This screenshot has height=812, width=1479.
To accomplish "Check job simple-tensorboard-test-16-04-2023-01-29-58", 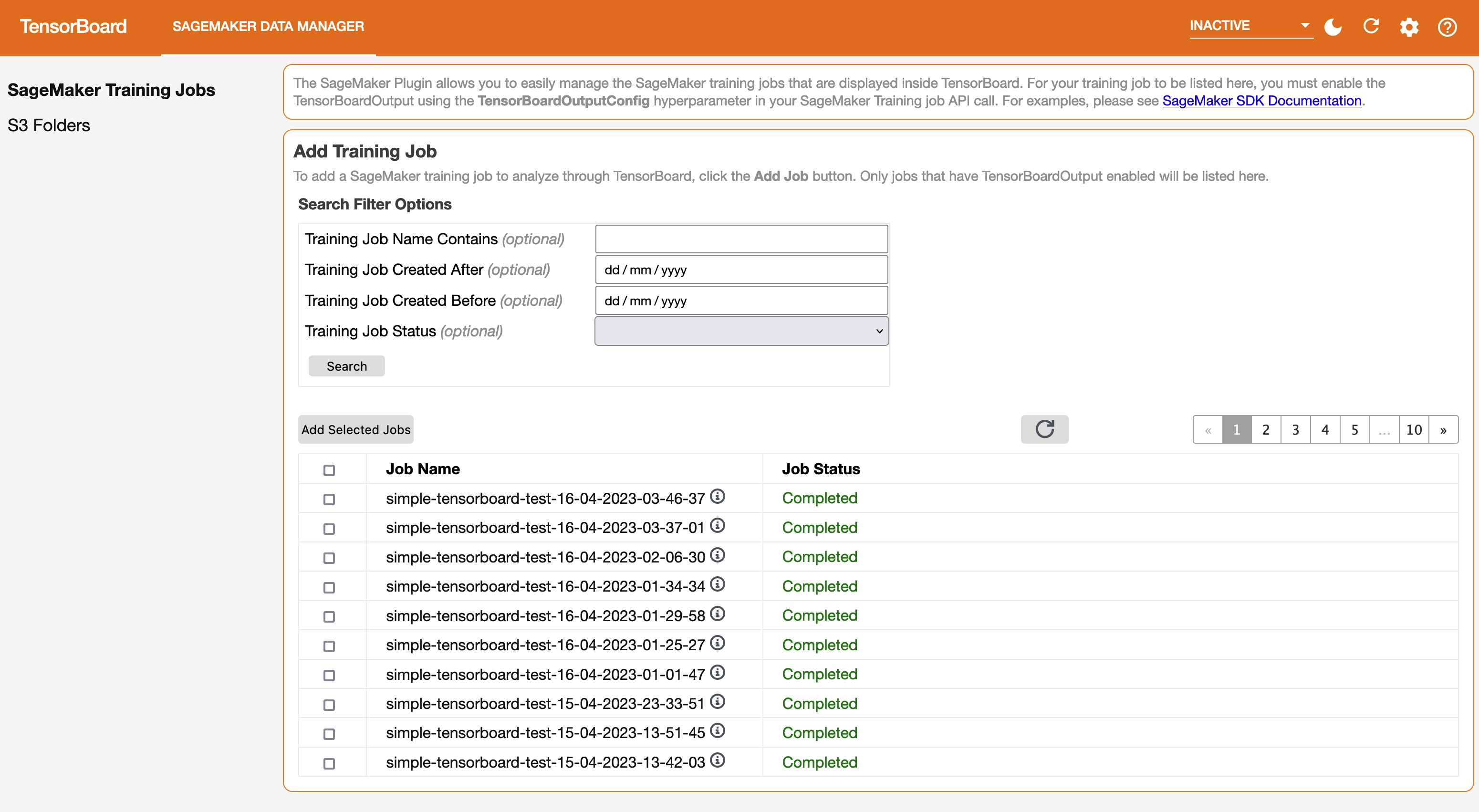I will pyautogui.click(x=329, y=617).
